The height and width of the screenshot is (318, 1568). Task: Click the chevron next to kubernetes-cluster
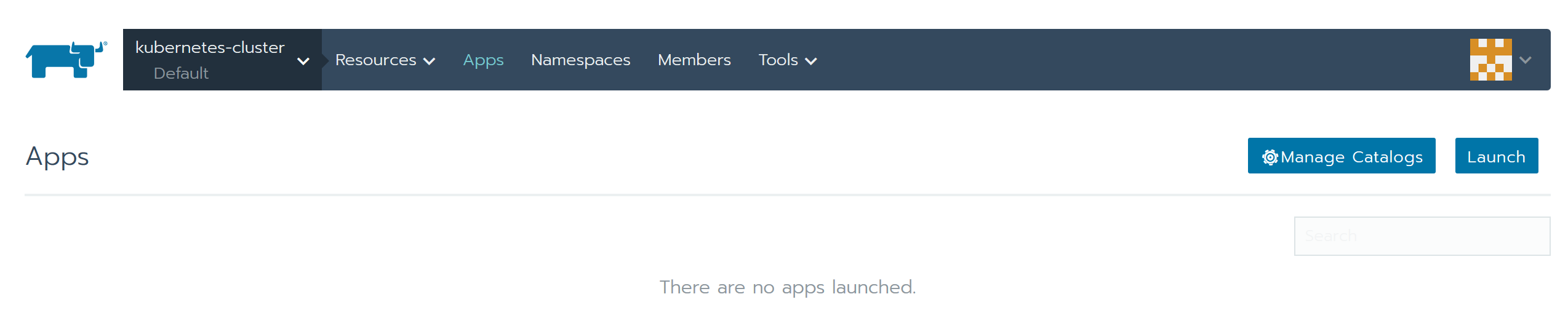click(303, 61)
